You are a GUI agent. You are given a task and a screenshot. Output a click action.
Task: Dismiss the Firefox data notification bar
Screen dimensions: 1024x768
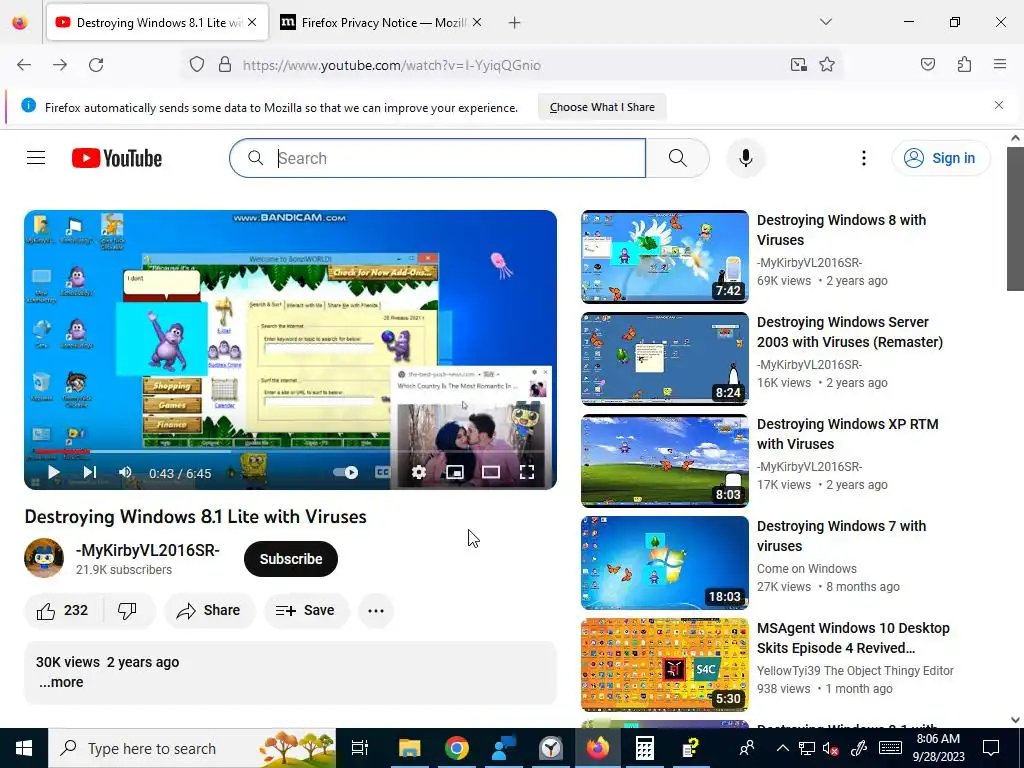coord(999,105)
